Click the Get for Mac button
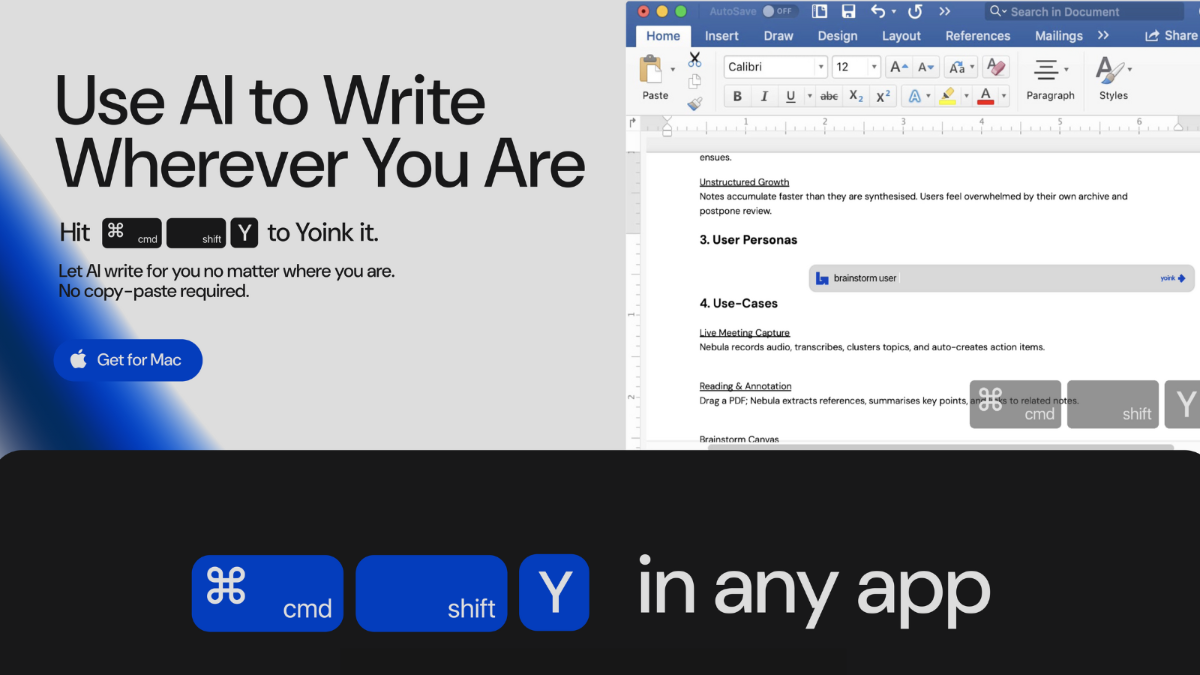The image size is (1200, 675). [128, 360]
